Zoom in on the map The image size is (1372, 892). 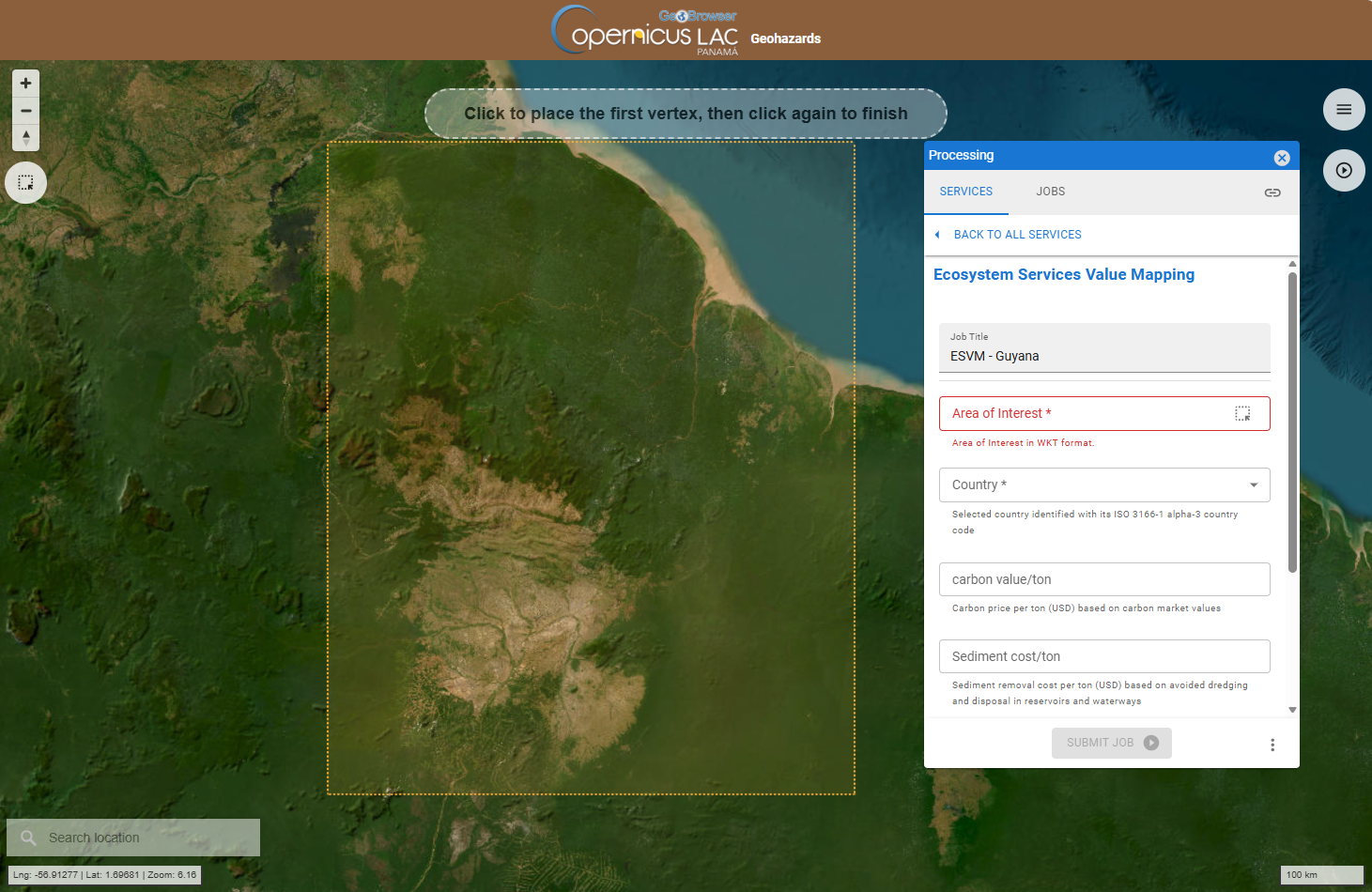[x=26, y=84]
